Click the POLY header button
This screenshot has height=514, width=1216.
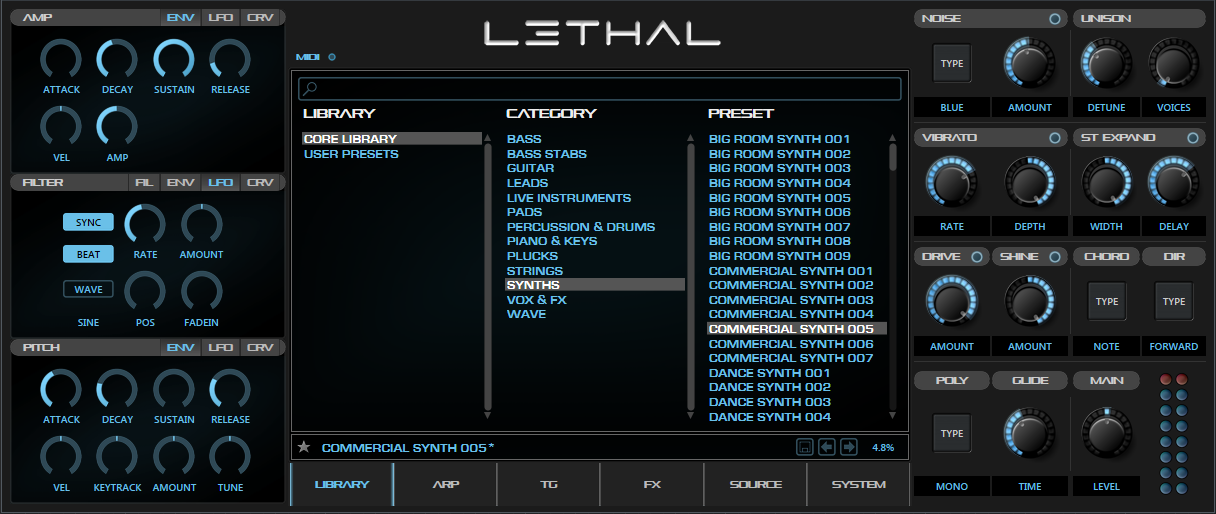(952, 380)
